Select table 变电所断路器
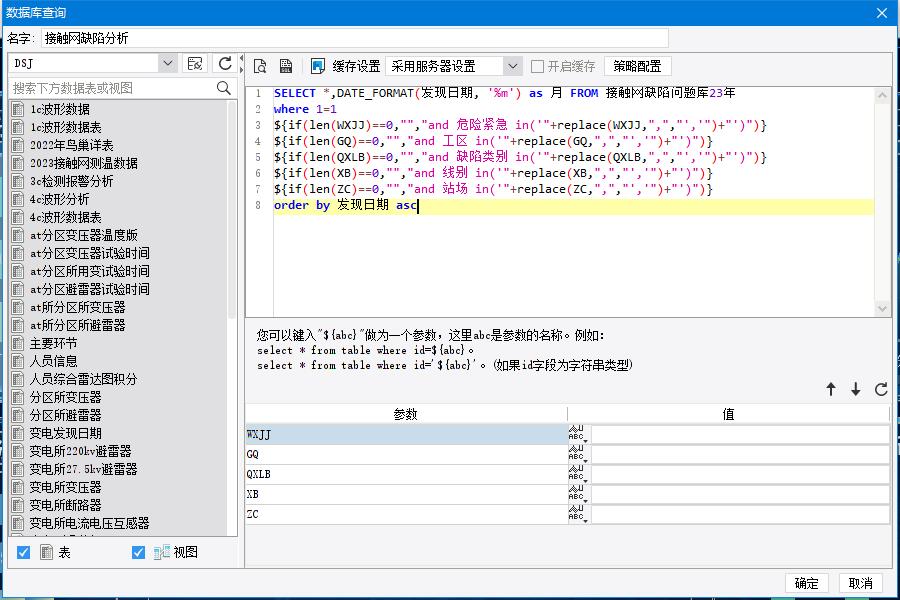This screenshot has width=900, height=600. pos(66,505)
